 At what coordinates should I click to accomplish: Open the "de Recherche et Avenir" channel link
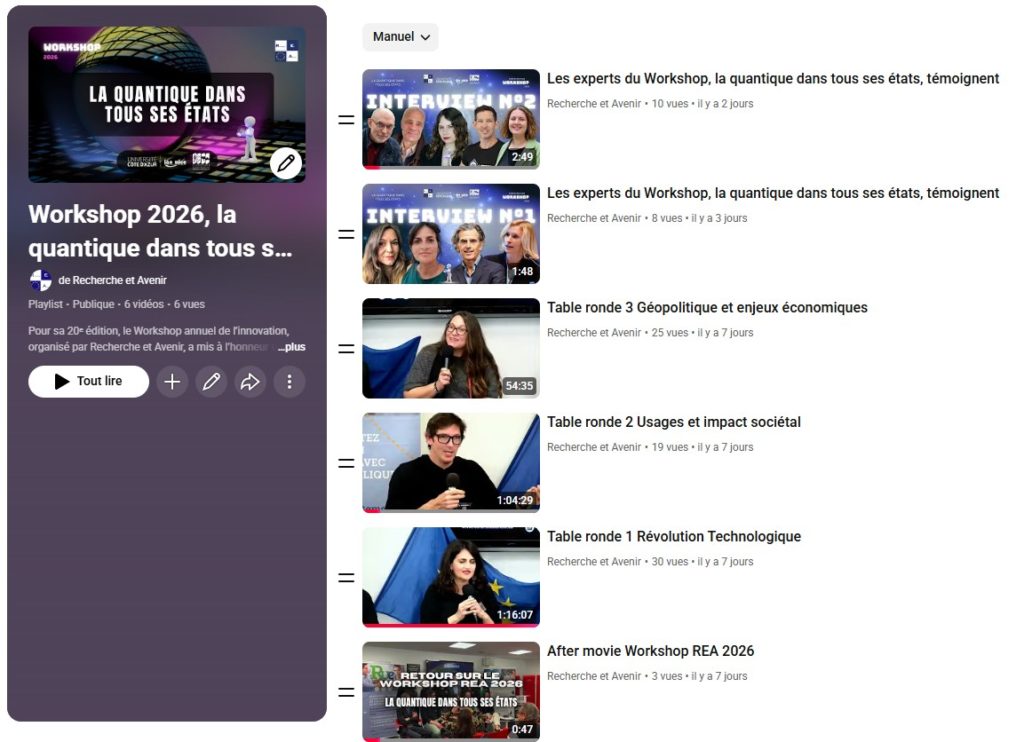pyautogui.click(x=112, y=280)
